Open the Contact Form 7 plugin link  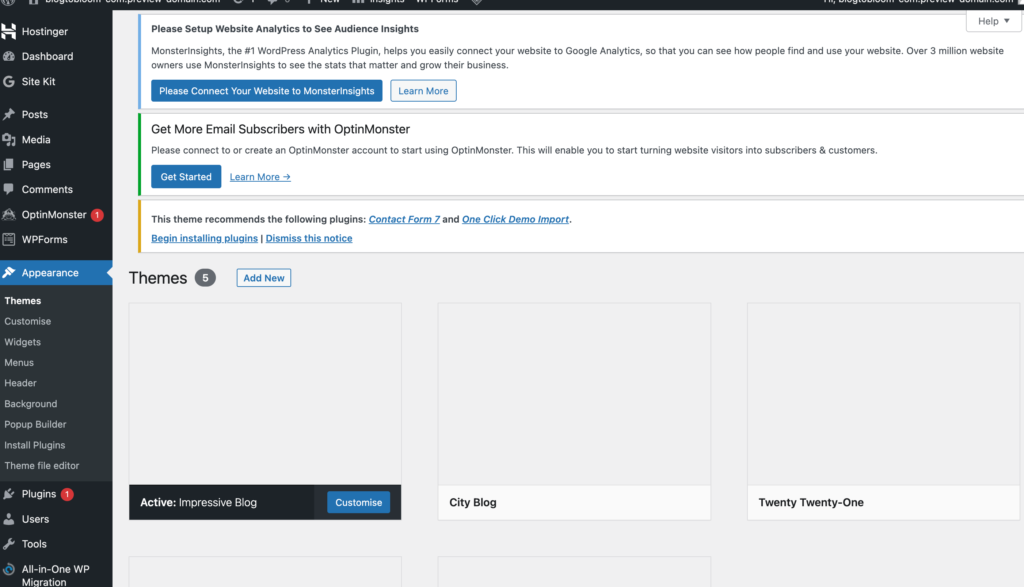point(404,219)
